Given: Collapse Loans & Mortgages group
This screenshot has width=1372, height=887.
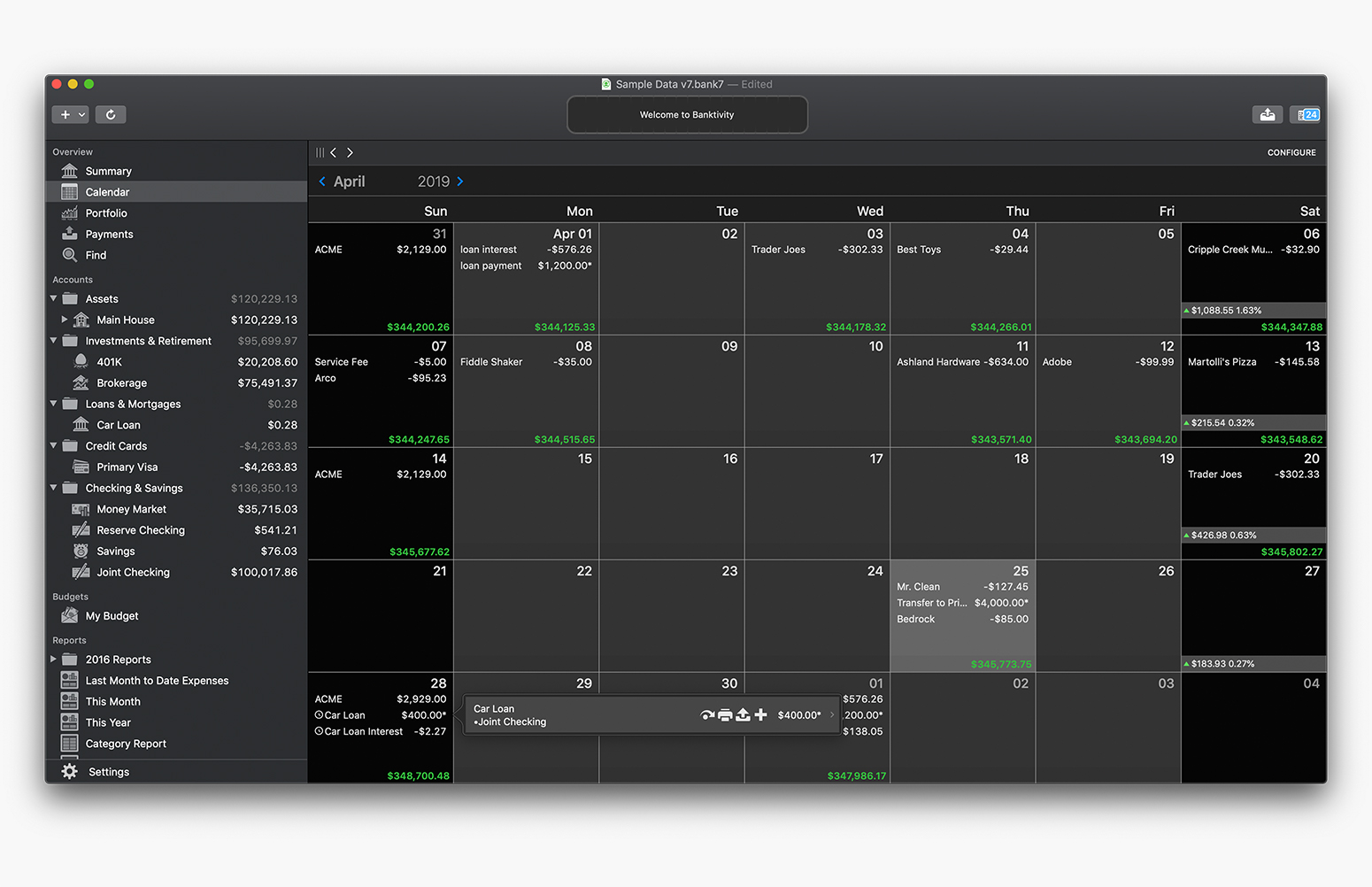Looking at the screenshot, I should [54, 404].
